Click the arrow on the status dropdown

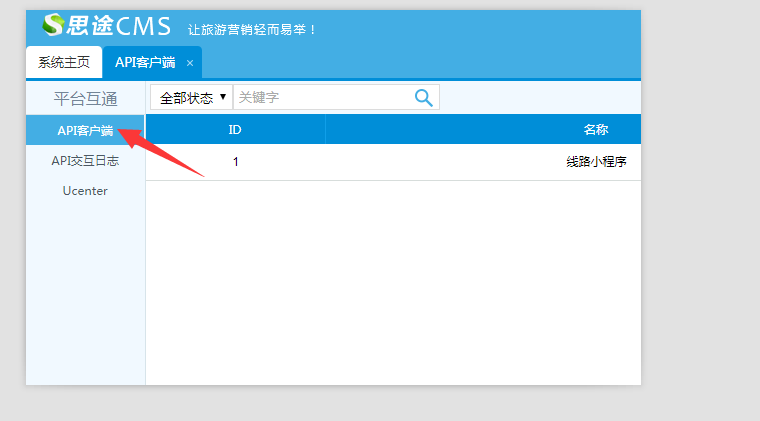pos(223,97)
